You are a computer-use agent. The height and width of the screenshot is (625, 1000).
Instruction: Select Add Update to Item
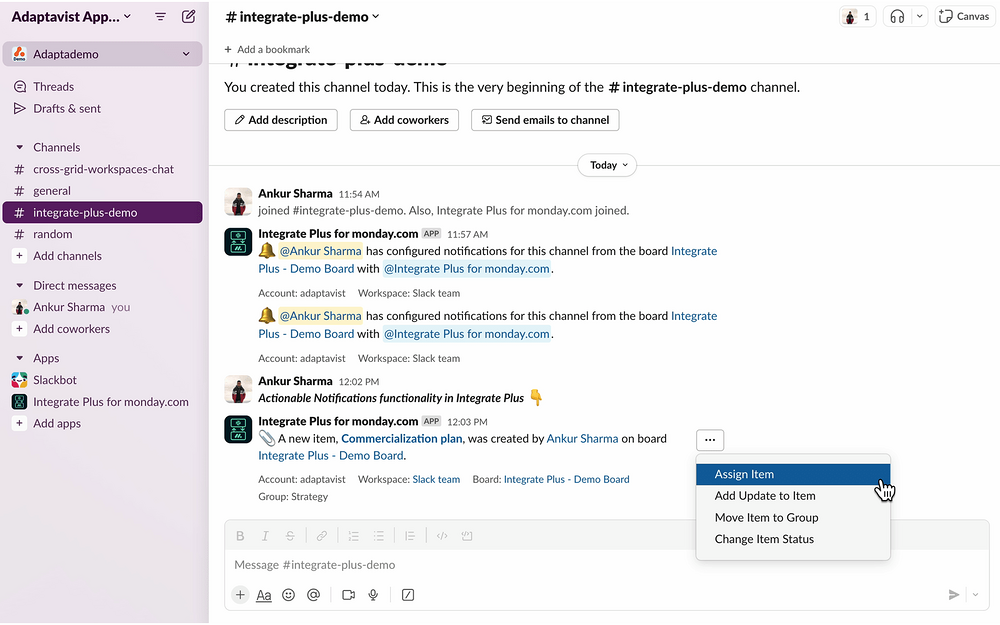793,496
